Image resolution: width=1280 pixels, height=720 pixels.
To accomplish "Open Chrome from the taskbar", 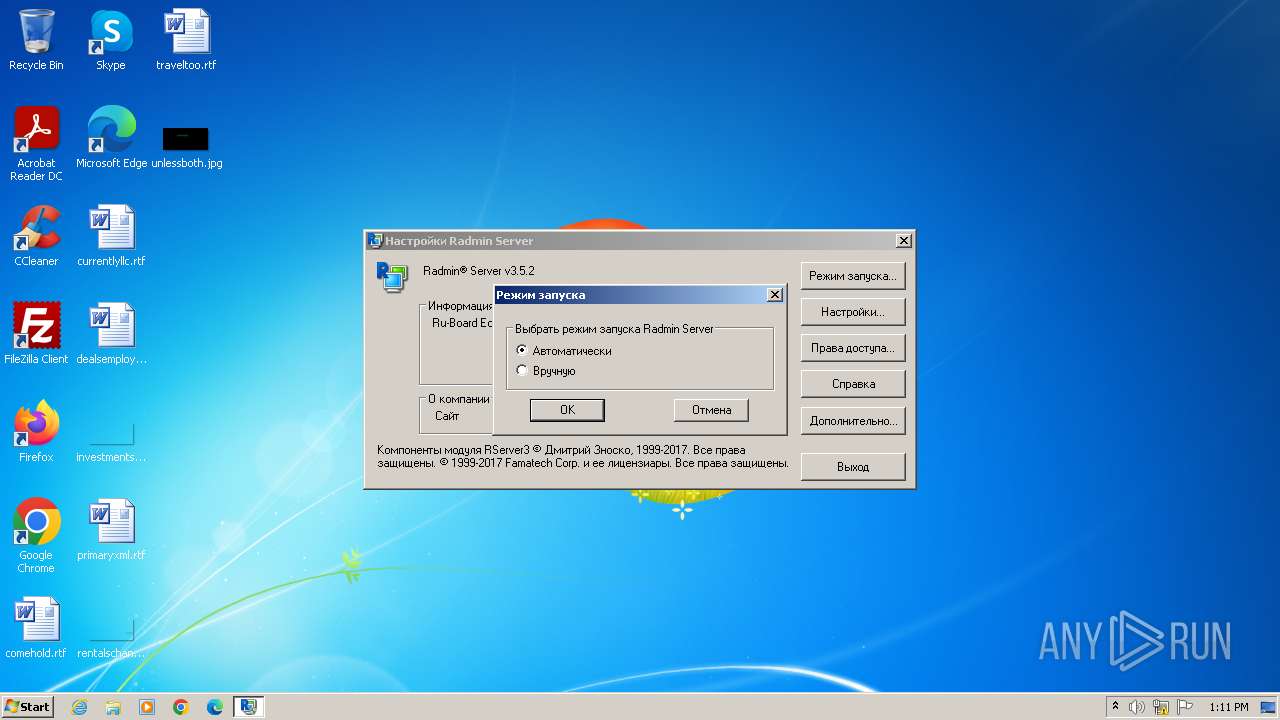I will [181, 707].
